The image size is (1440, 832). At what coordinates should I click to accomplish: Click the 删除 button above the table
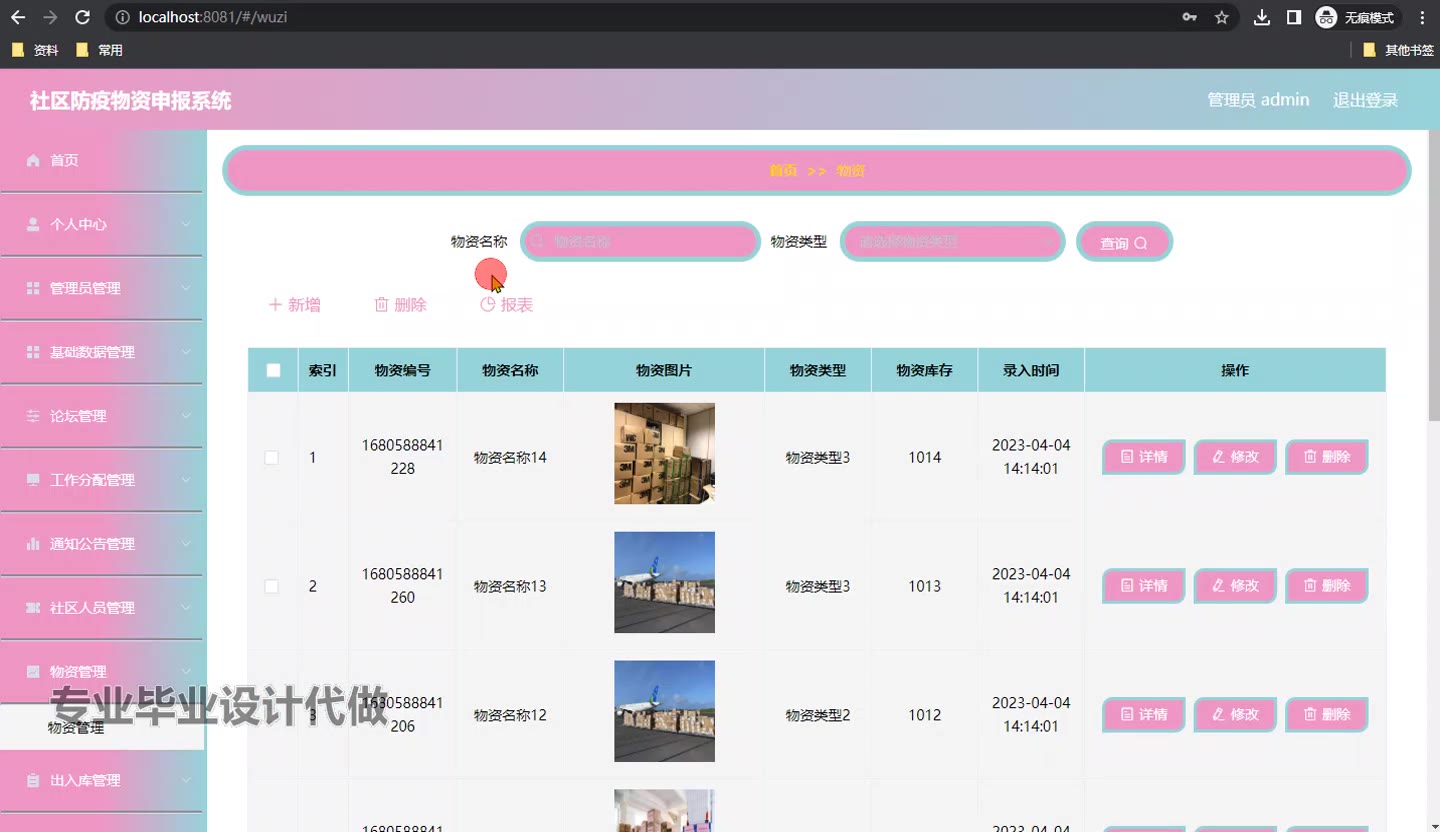point(400,305)
